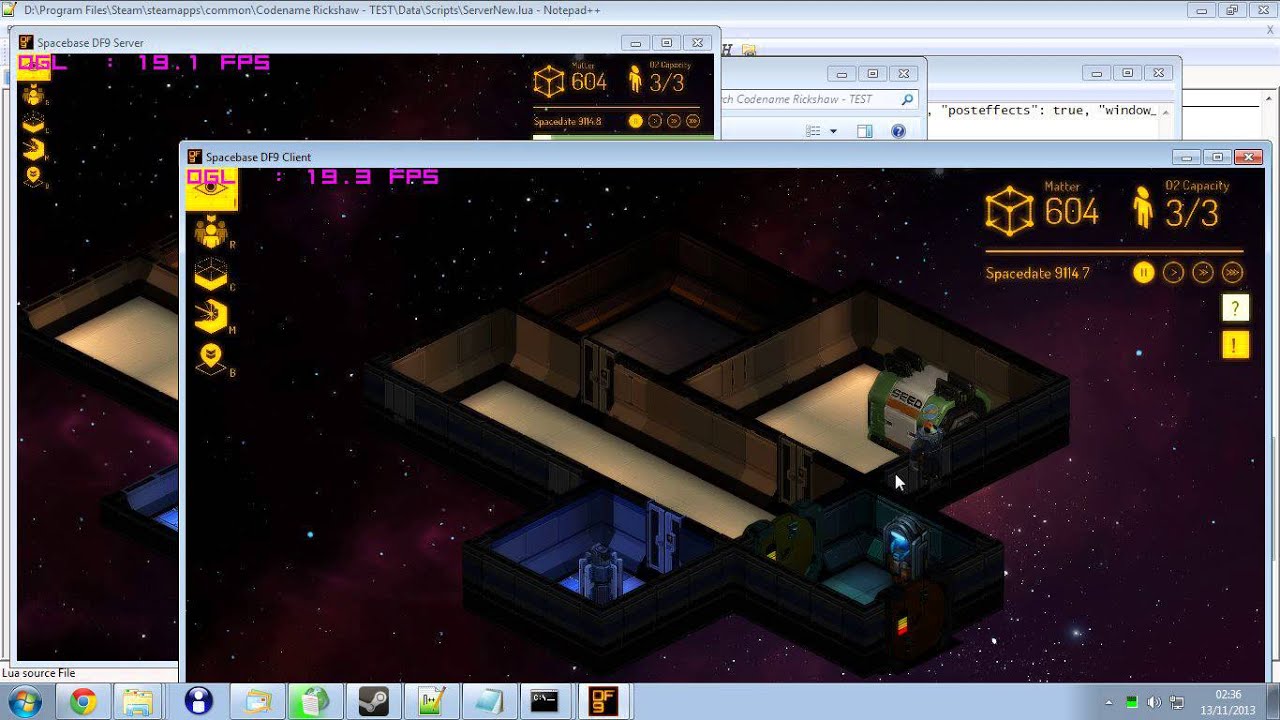The height and width of the screenshot is (720, 1280).
Task: Click the Spacedate 9114.7 readout in Client
Action: [x=1038, y=273]
